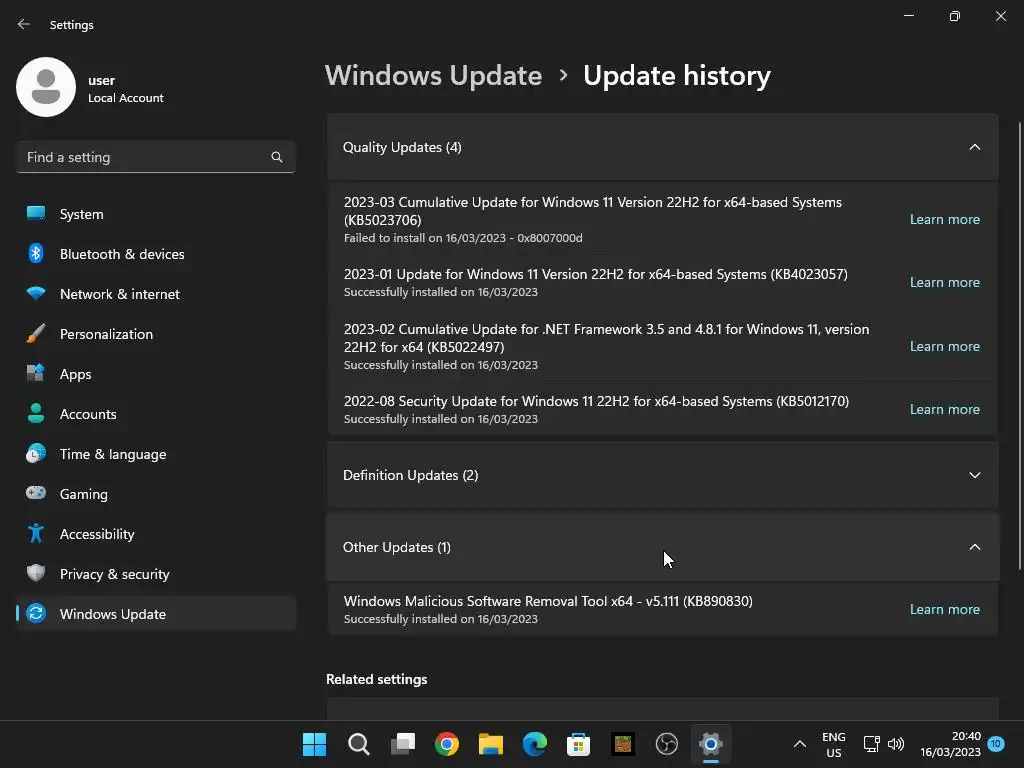The height and width of the screenshot is (768, 1024).
Task: Click the Windows Update sync icon in sidebar
Action: click(x=36, y=614)
